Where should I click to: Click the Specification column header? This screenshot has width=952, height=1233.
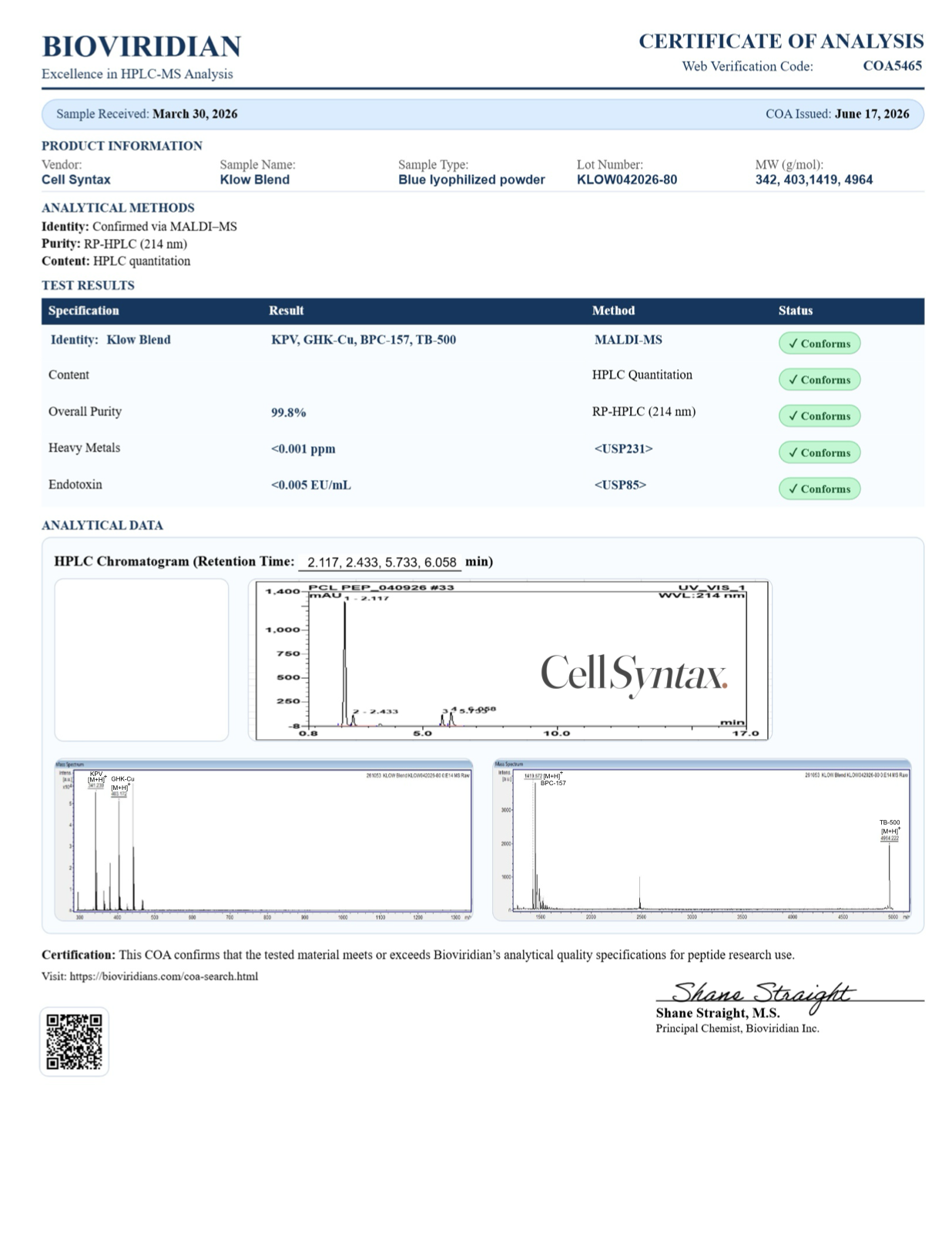[84, 311]
